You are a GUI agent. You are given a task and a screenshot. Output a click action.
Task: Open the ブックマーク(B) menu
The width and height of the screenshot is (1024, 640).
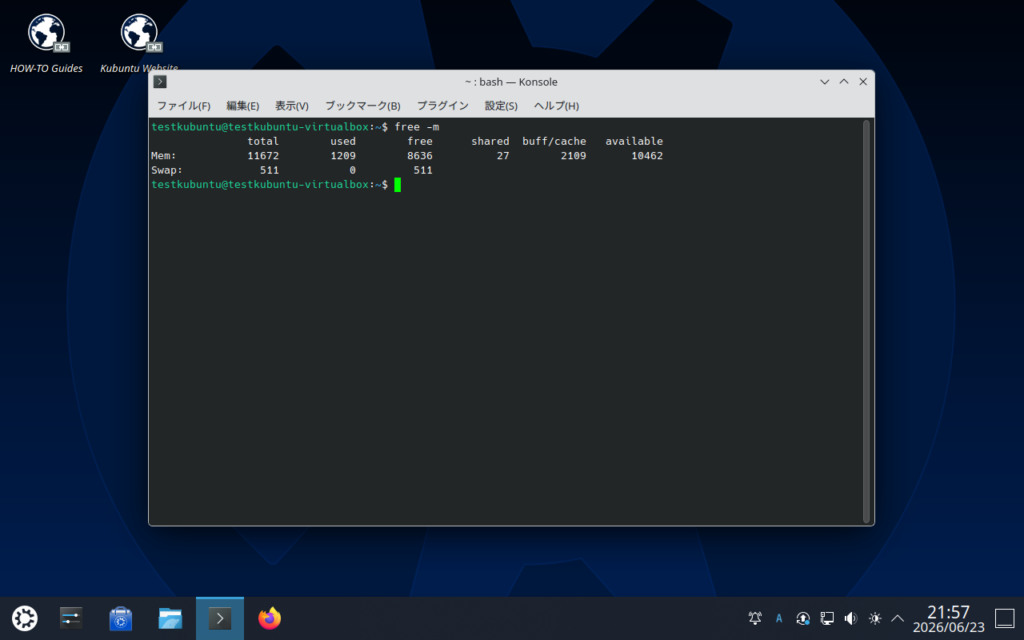click(x=362, y=106)
